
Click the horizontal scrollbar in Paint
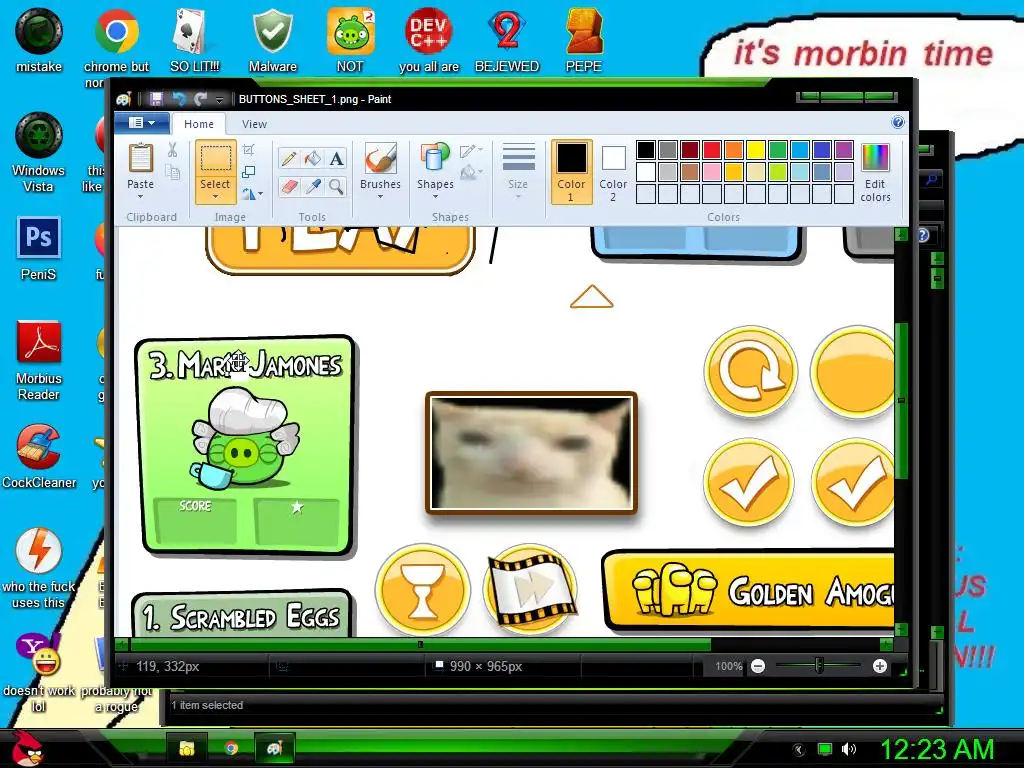pos(421,645)
